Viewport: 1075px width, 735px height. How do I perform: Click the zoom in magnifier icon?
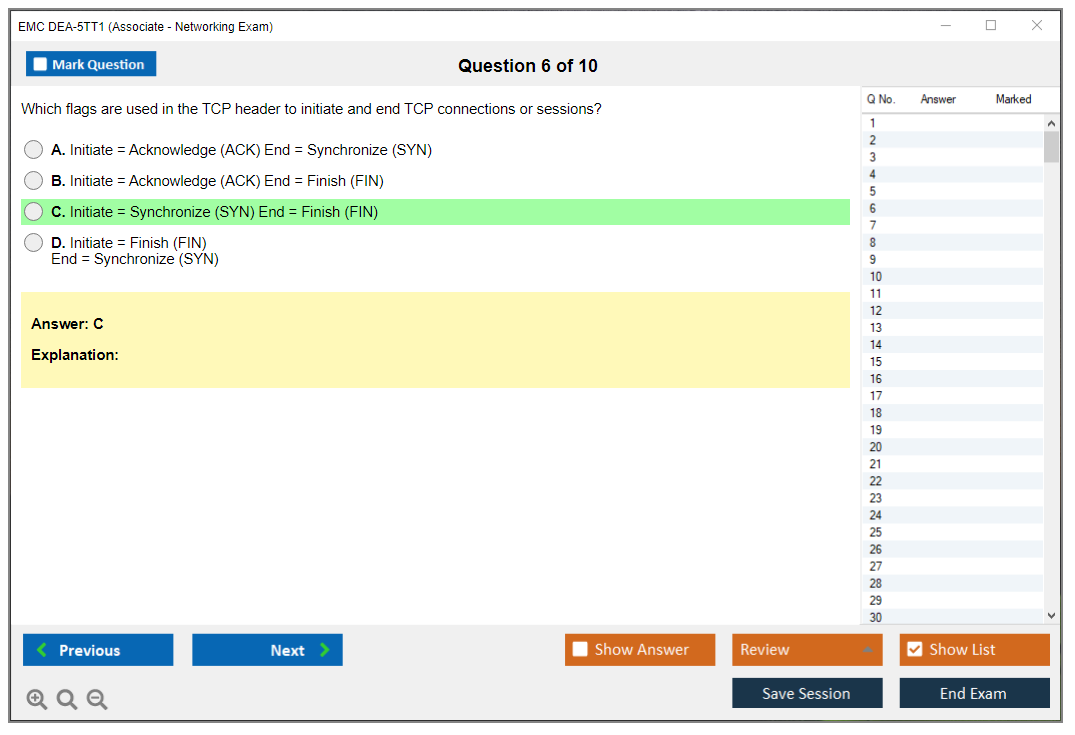pyautogui.click(x=37, y=699)
